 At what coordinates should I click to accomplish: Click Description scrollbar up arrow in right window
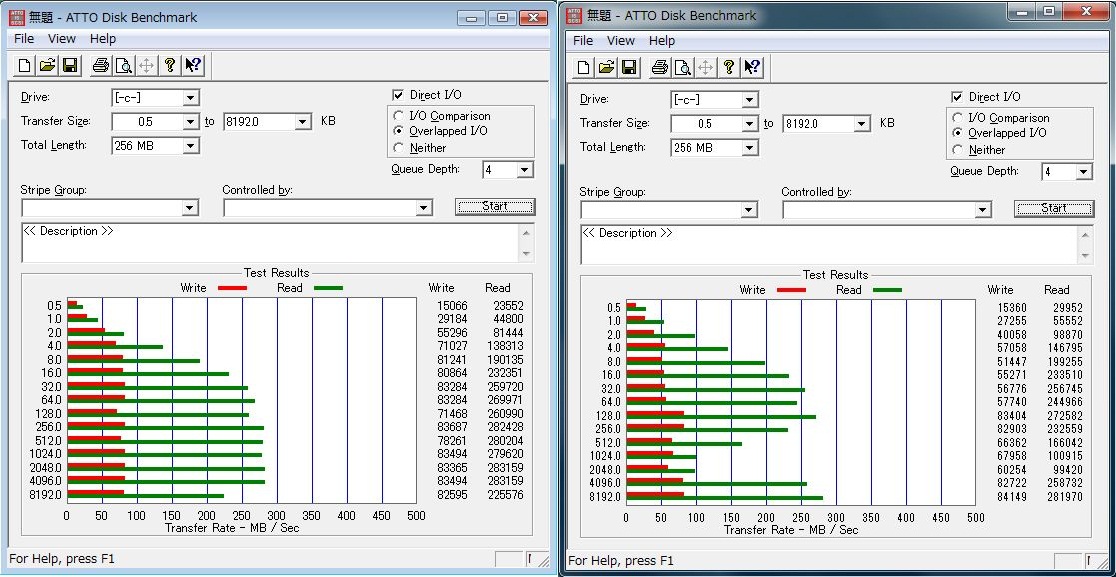(1085, 235)
